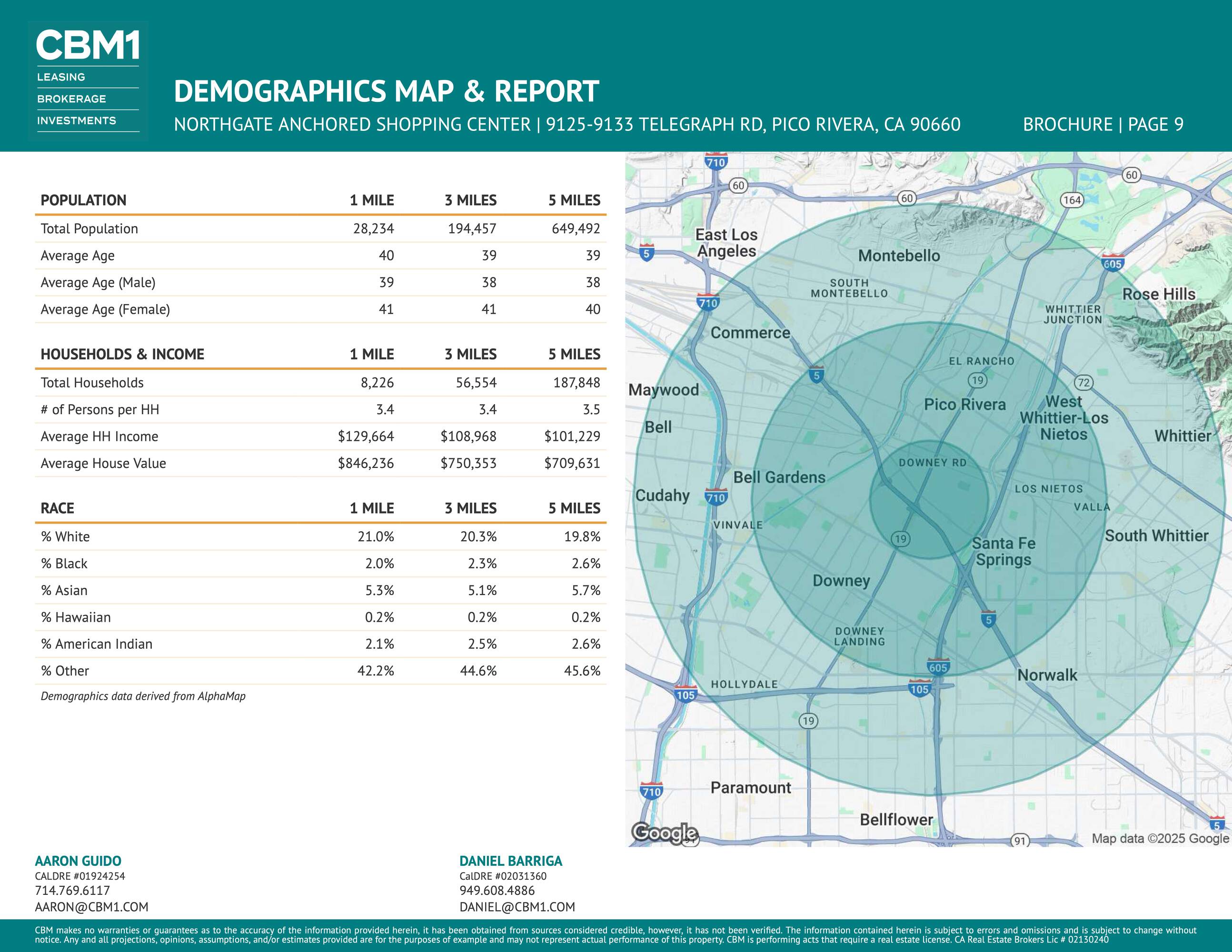This screenshot has width=1232, height=952.
Task: Click the Downey city label on map
Action: pyautogui.click(x=841, y=580)
